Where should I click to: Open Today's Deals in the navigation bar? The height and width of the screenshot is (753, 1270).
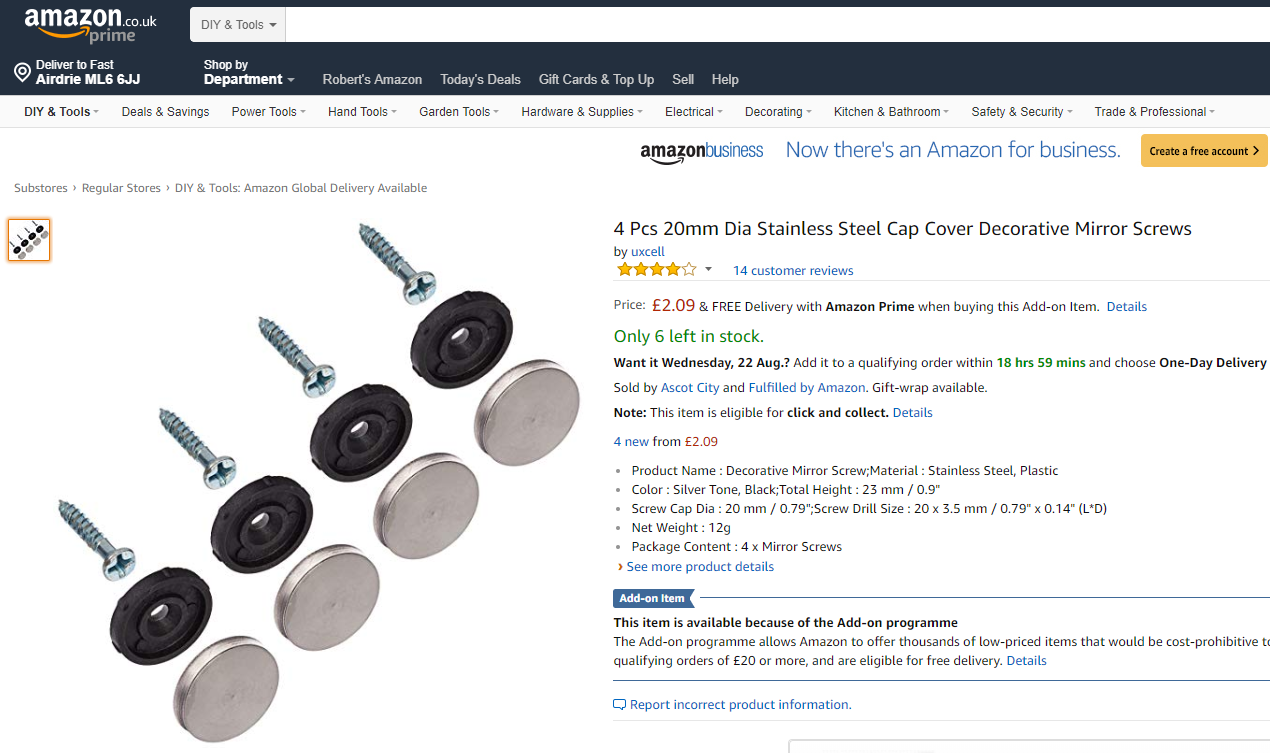480,79
